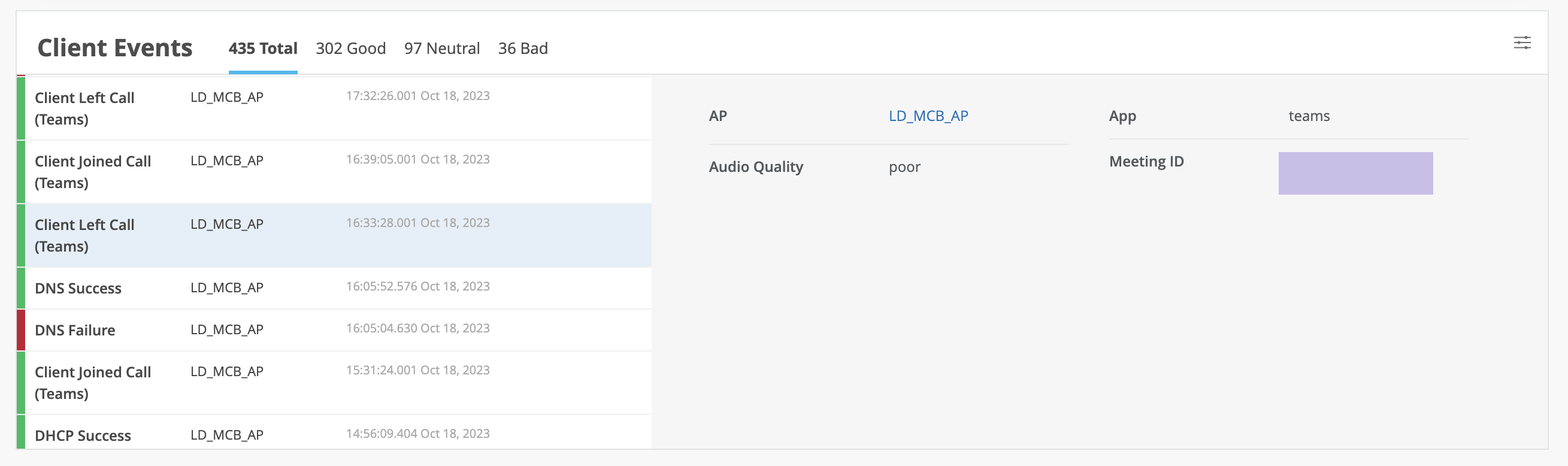
Task: Open the event filter settings icon
Action: [1522, 43]
